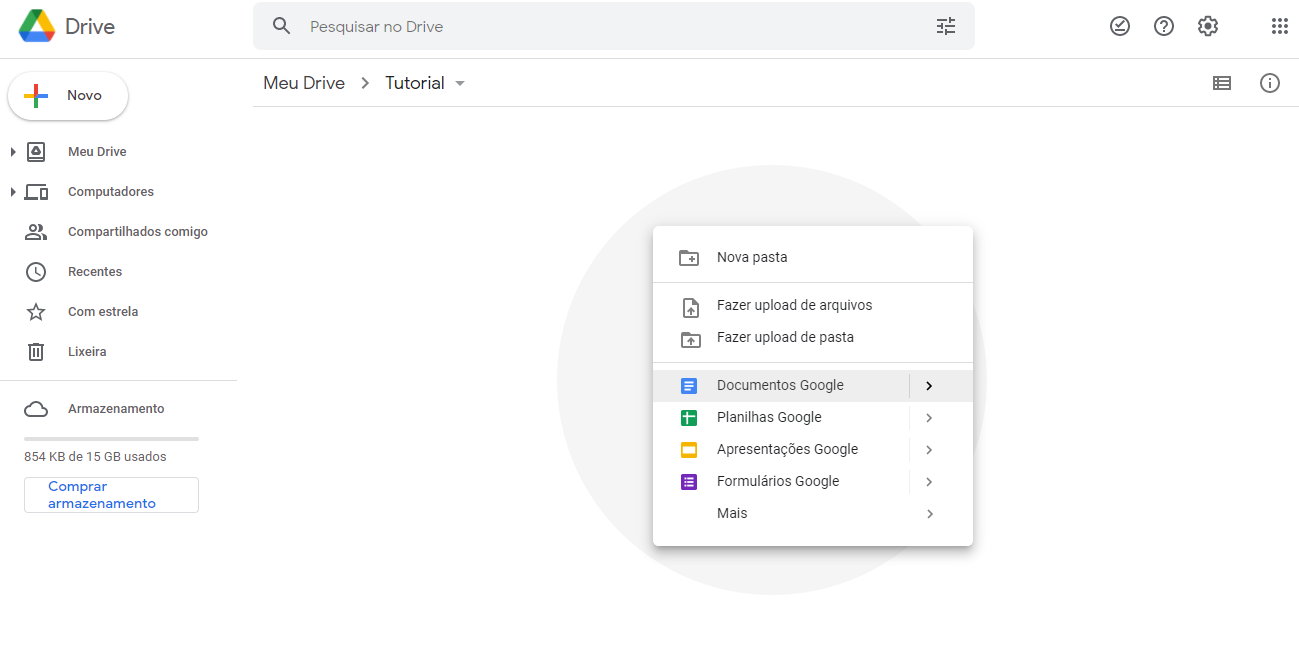Expand the Meu Drive tree arrow
This screenshot has width=1299, height=650.
(13, 152)
